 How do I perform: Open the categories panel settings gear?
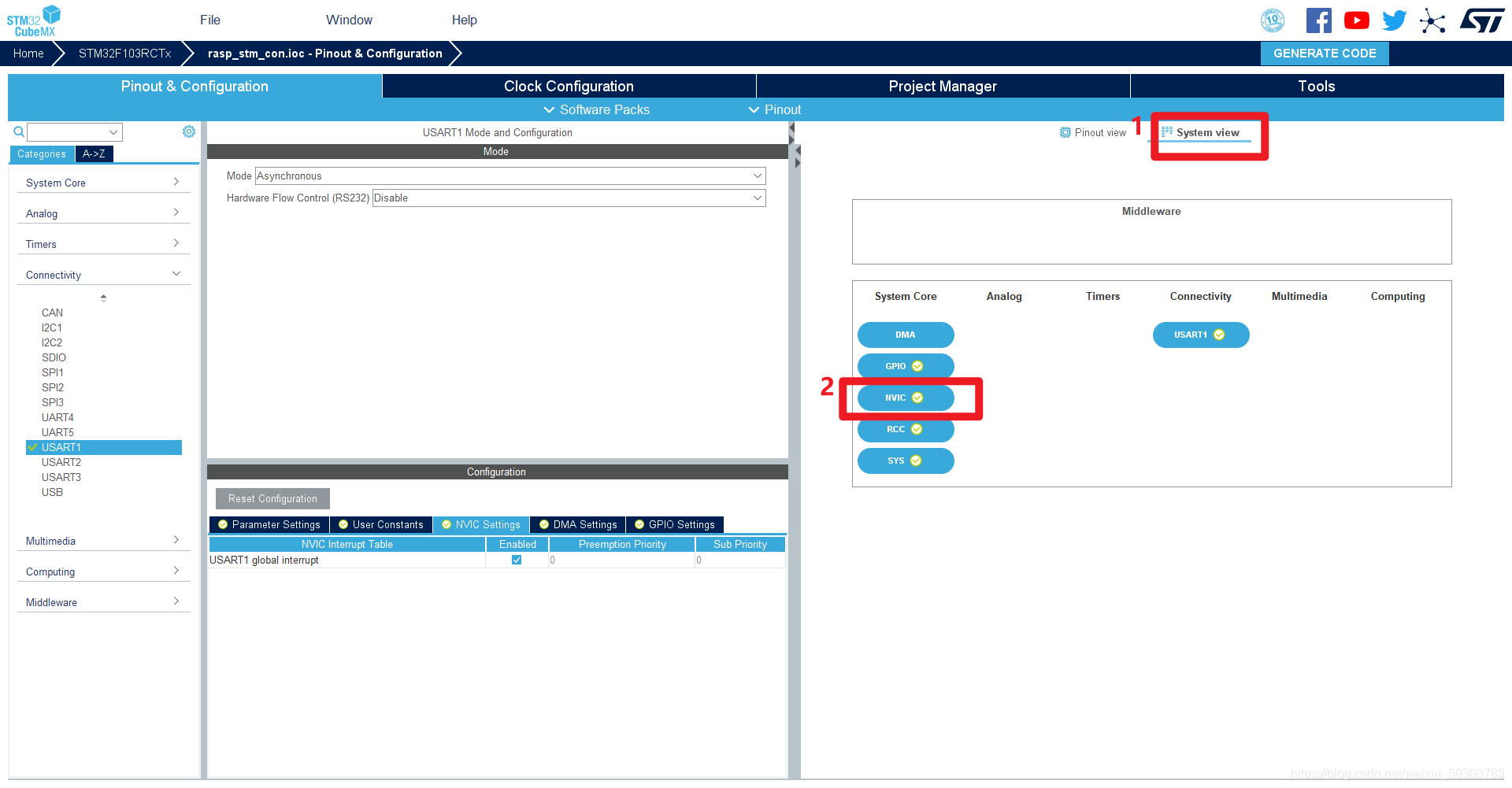coord(189,131)
